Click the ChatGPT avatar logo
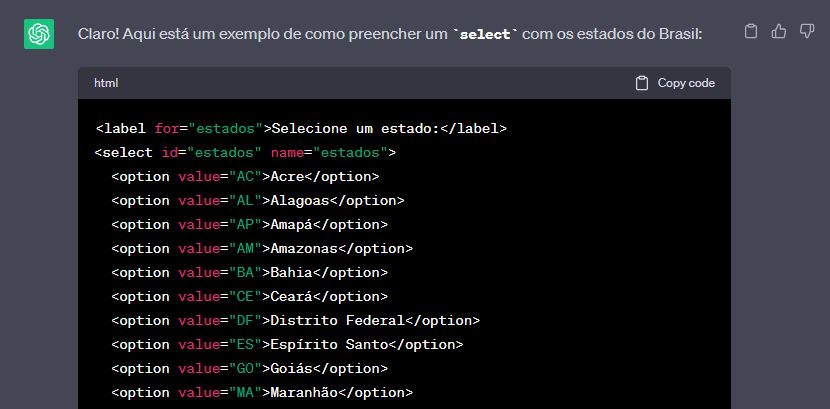Viewport: 830px width, 409px height. [x=39, y=34]
